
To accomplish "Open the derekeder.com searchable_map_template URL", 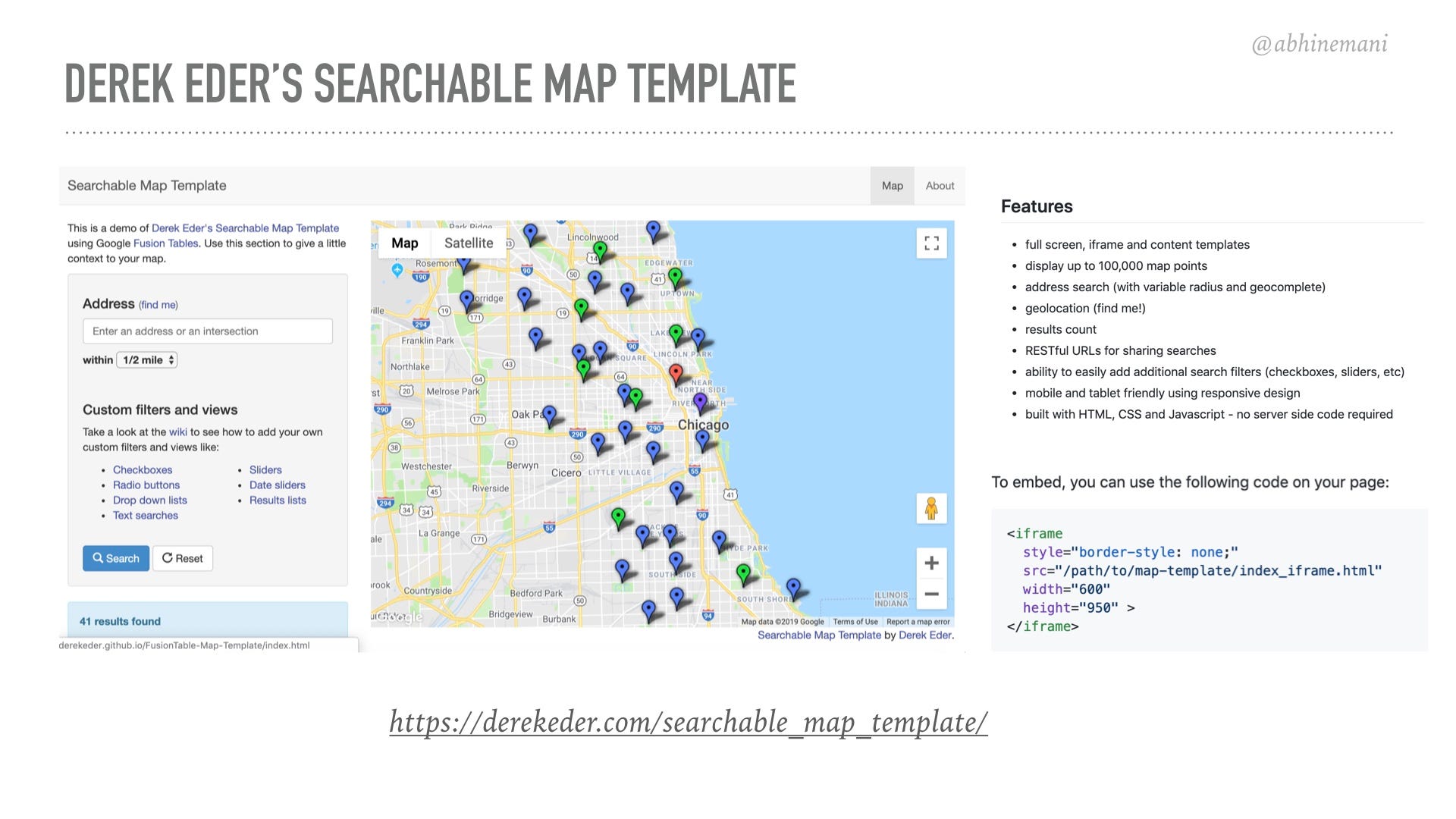I will pyautogui.click(x=689, y=722).
